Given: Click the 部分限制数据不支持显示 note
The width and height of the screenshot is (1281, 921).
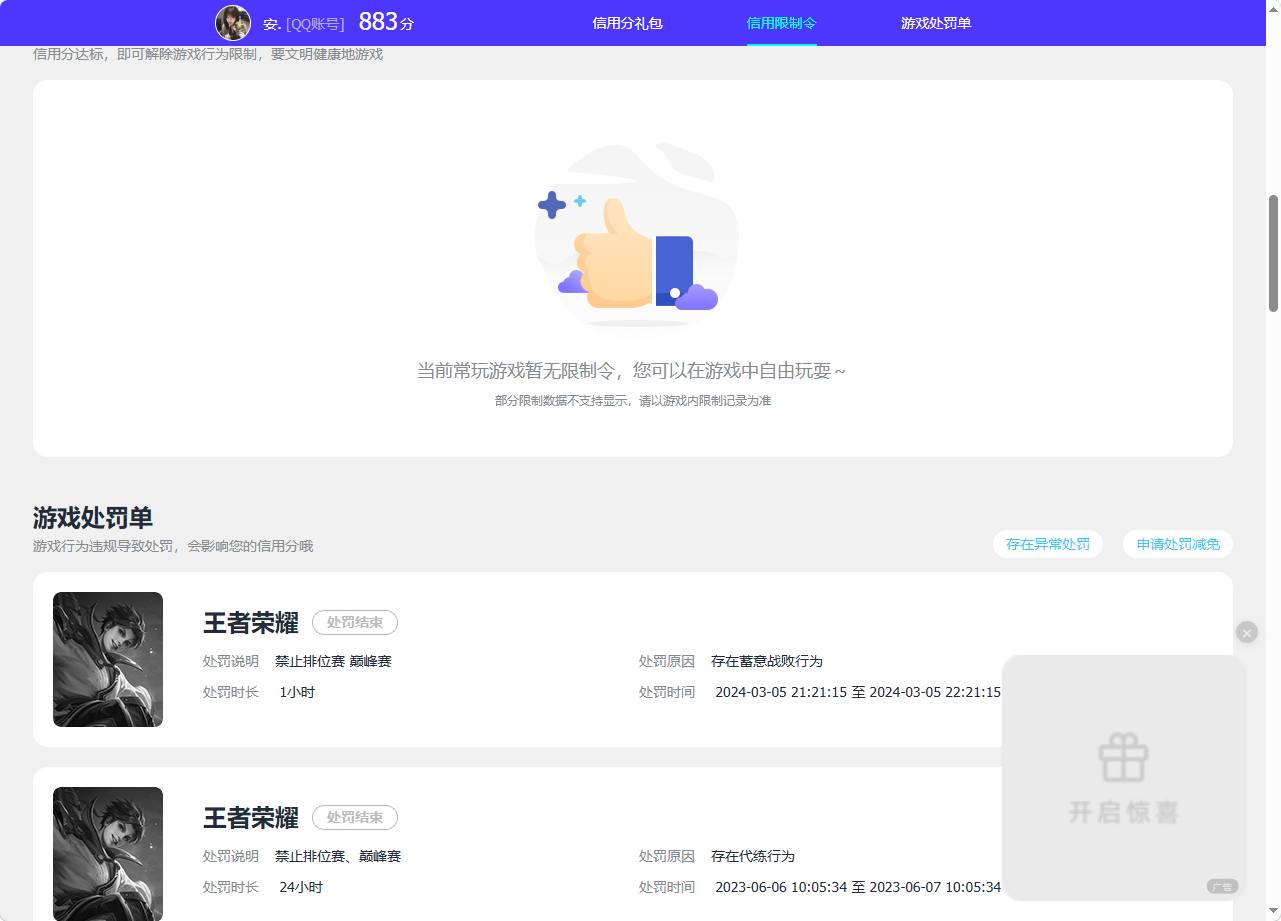Looking at the screenshot, I should (633, 401).
